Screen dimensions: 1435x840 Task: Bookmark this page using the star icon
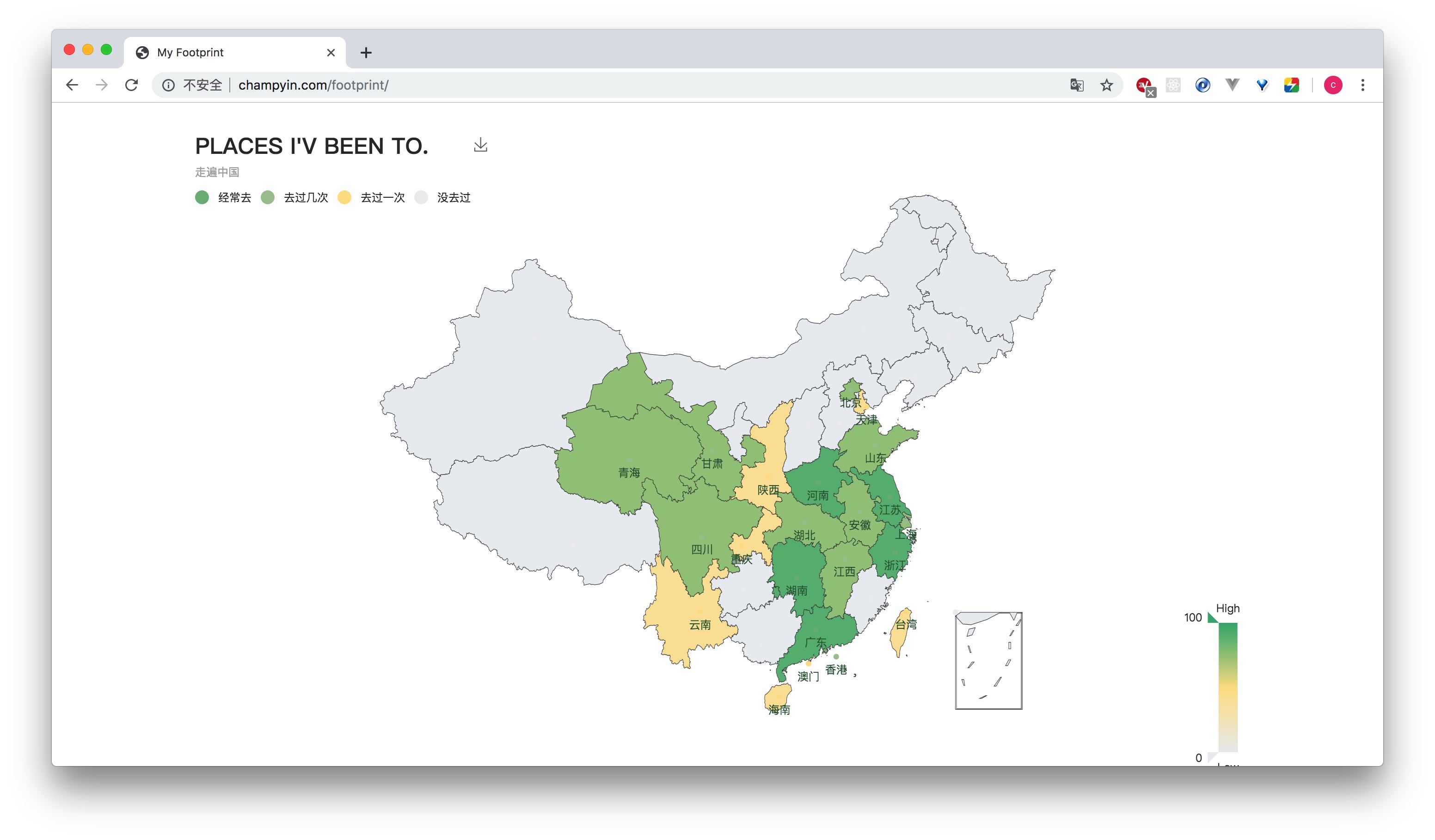[1106, 85]
